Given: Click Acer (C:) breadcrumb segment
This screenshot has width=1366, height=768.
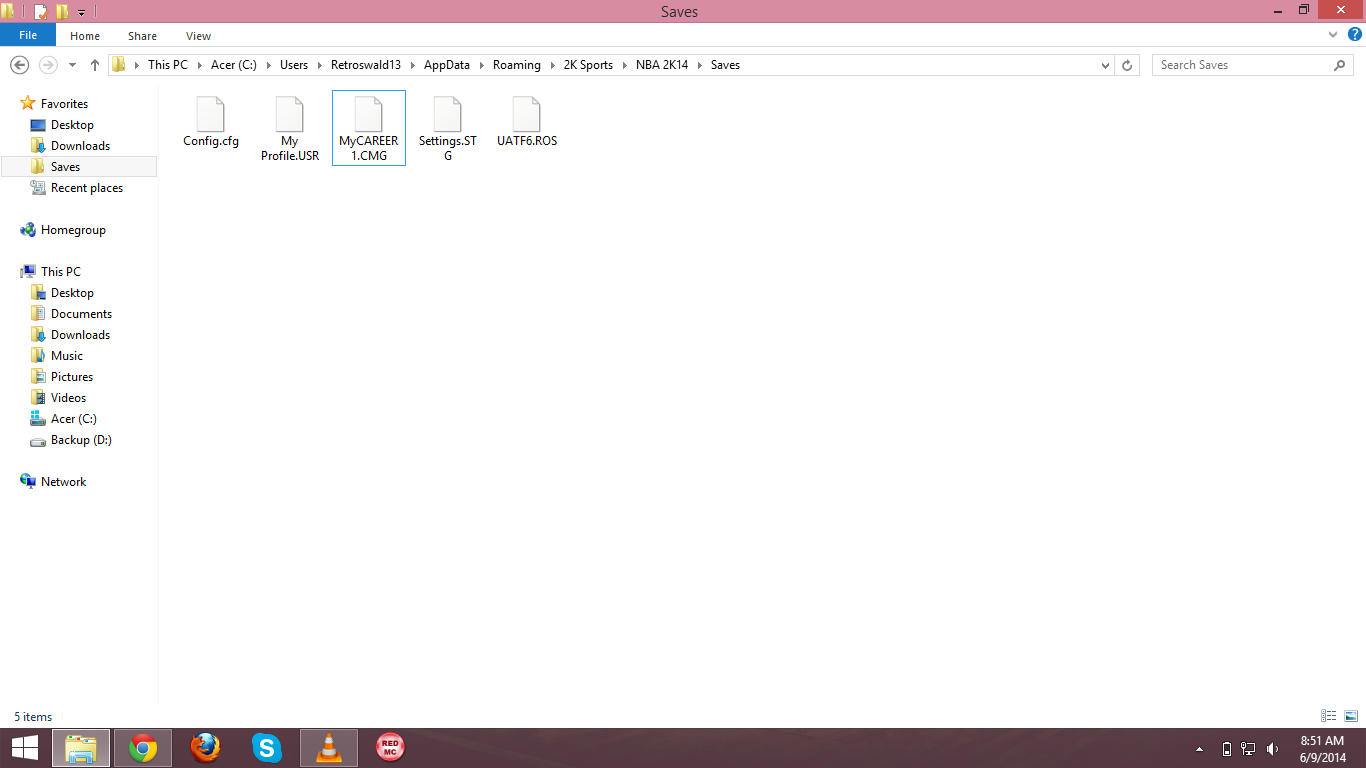Looking at the screenshot, I should coord(233,65).
